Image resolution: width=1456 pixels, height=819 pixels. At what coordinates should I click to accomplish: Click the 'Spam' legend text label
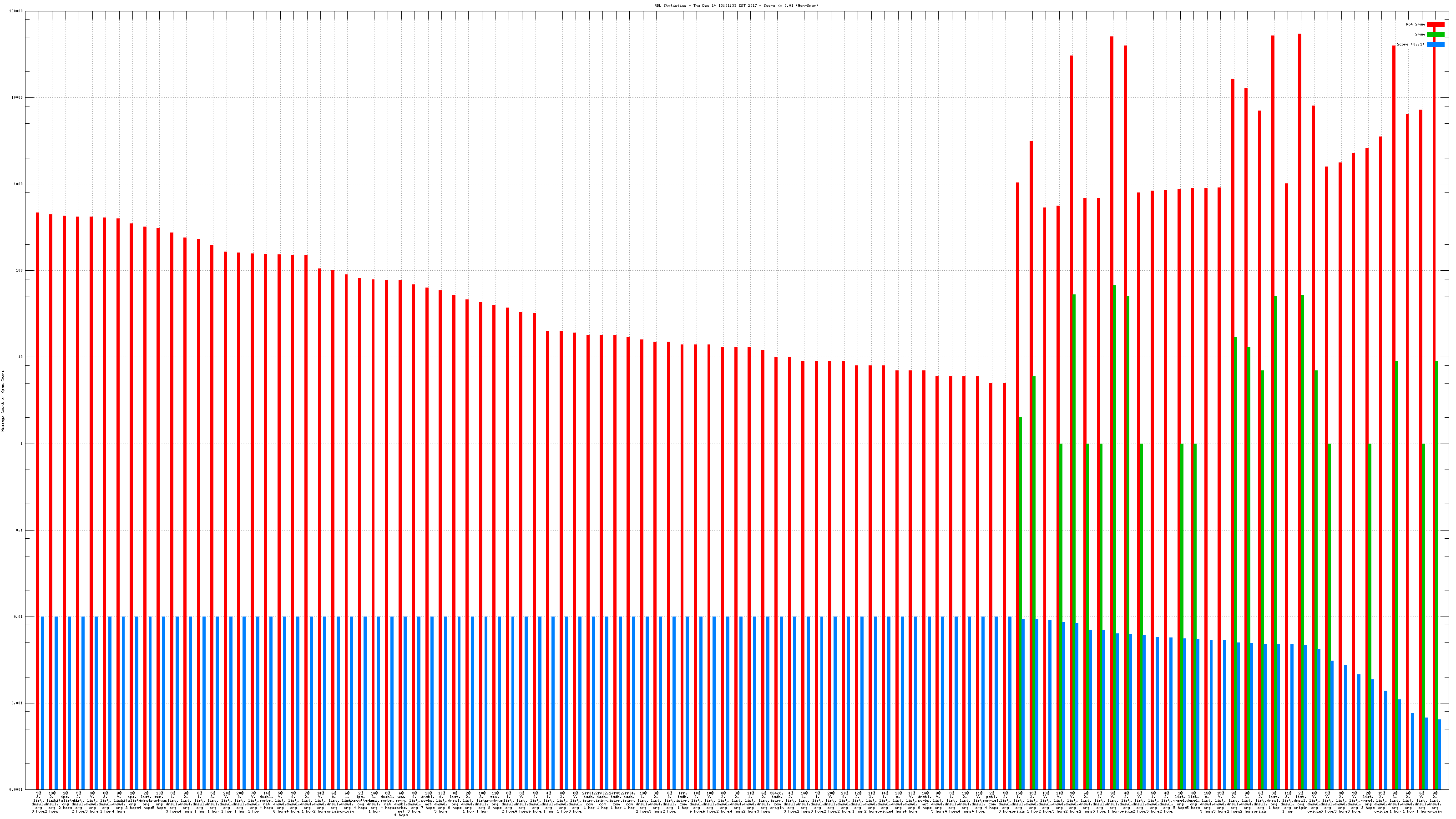(x=1420, y=35)
